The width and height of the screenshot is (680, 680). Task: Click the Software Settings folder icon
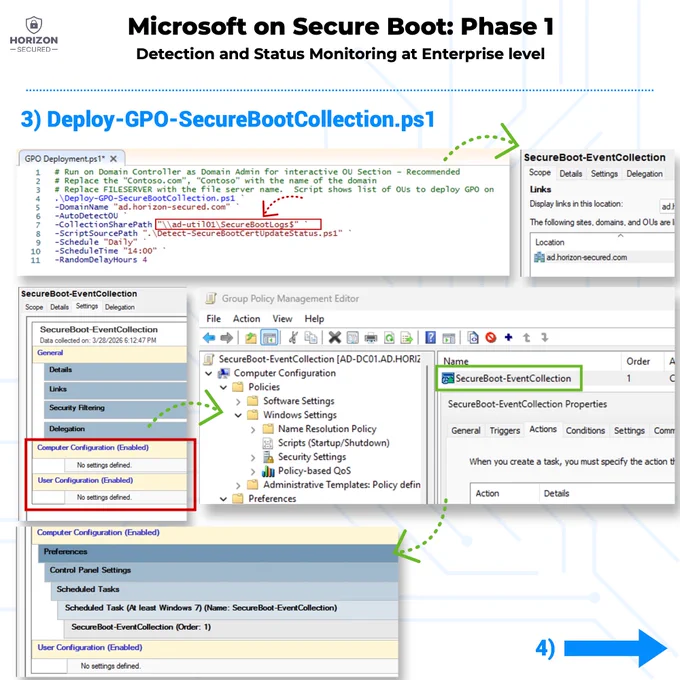point(252,401)
